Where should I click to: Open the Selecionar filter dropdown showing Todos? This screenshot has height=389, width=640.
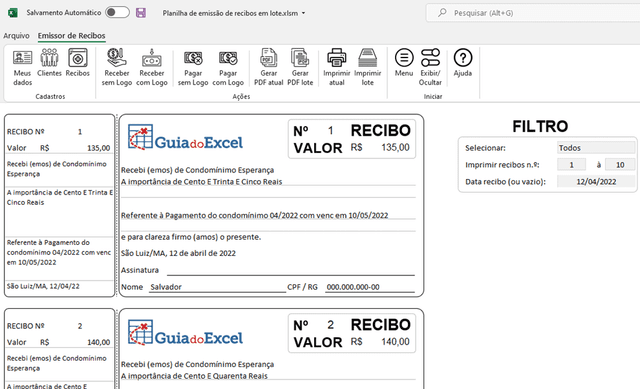pyautogui.click(x=596, y=148)
